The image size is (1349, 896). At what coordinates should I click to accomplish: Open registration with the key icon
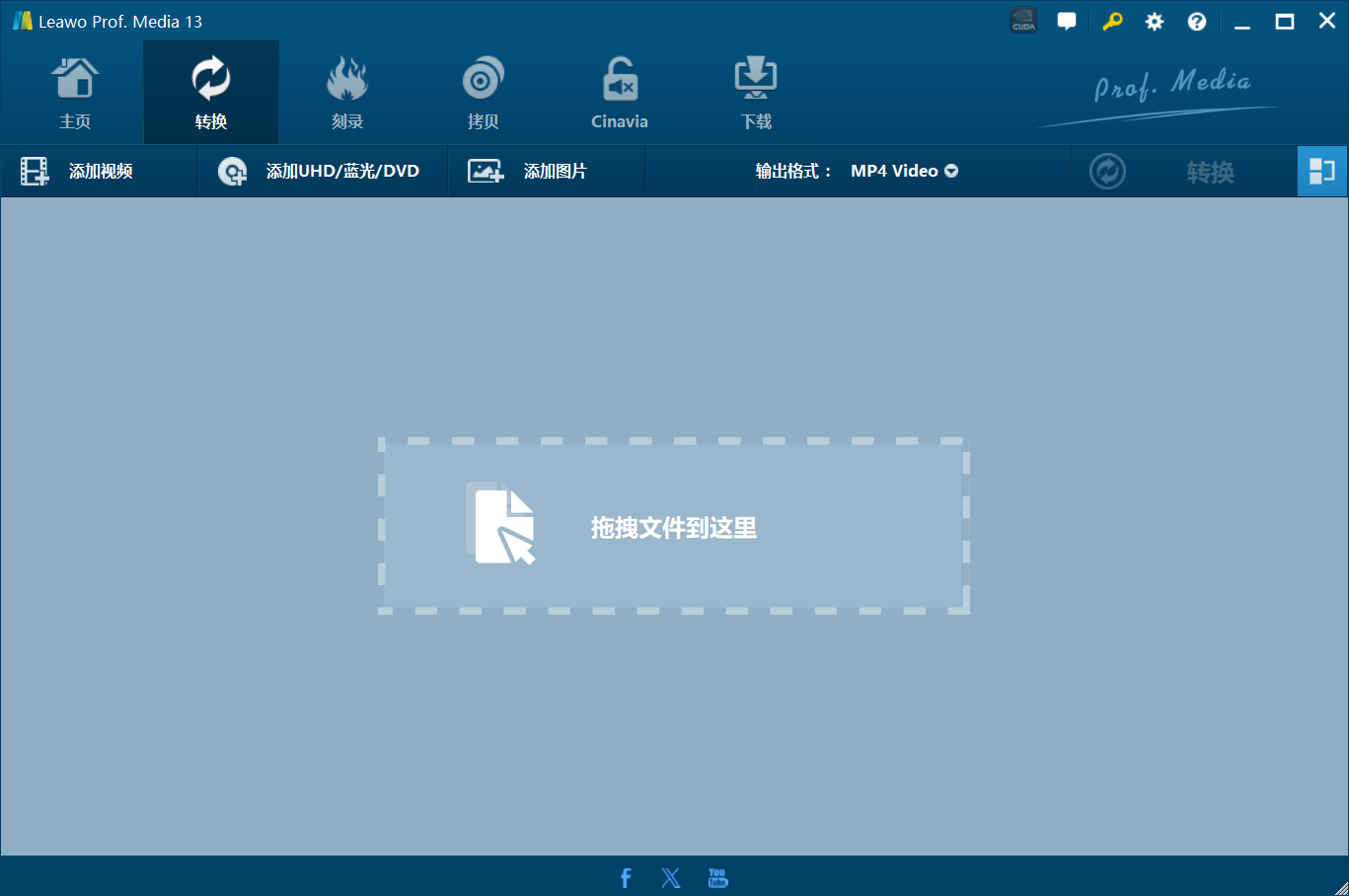(x=1111, y=20)
